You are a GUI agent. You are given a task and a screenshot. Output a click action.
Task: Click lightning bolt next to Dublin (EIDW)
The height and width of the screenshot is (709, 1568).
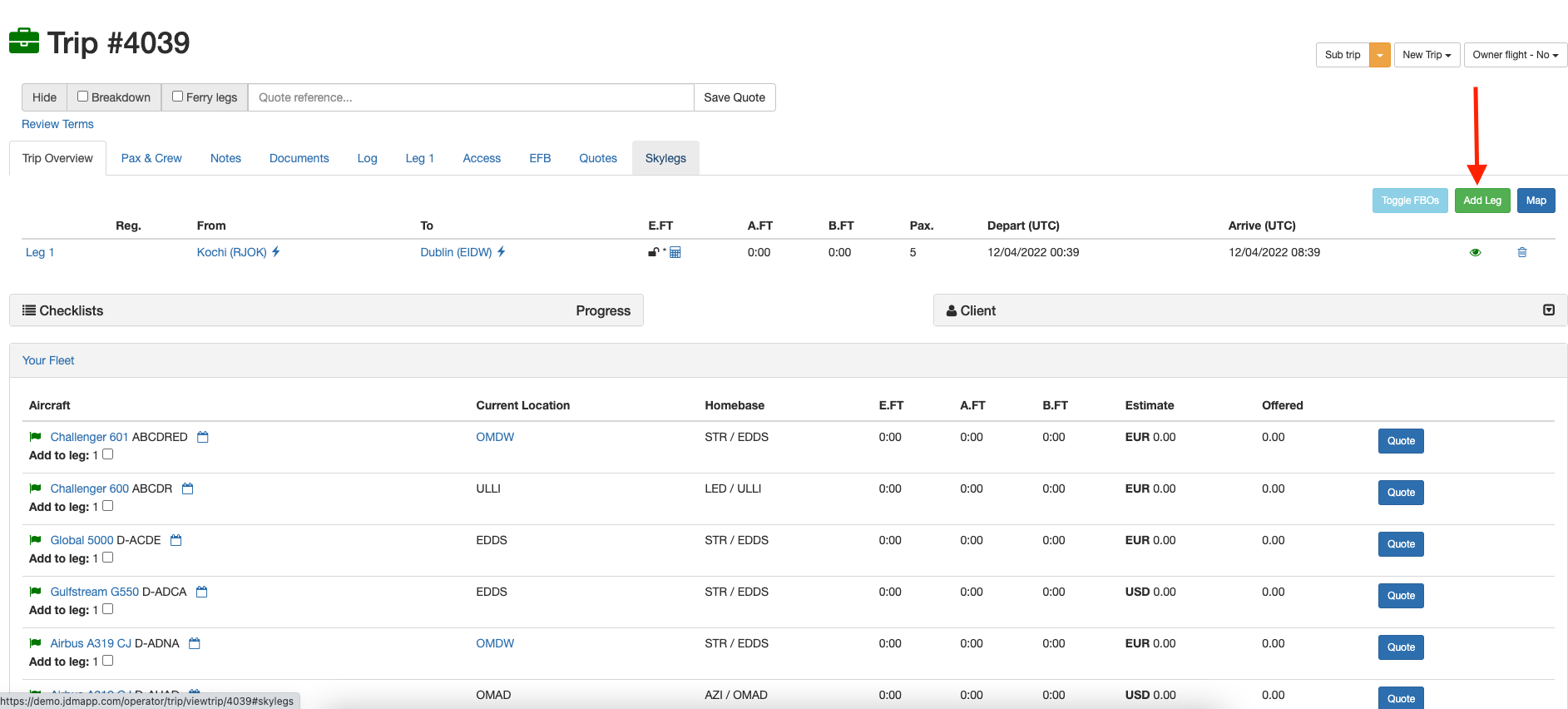click(502, 251)
